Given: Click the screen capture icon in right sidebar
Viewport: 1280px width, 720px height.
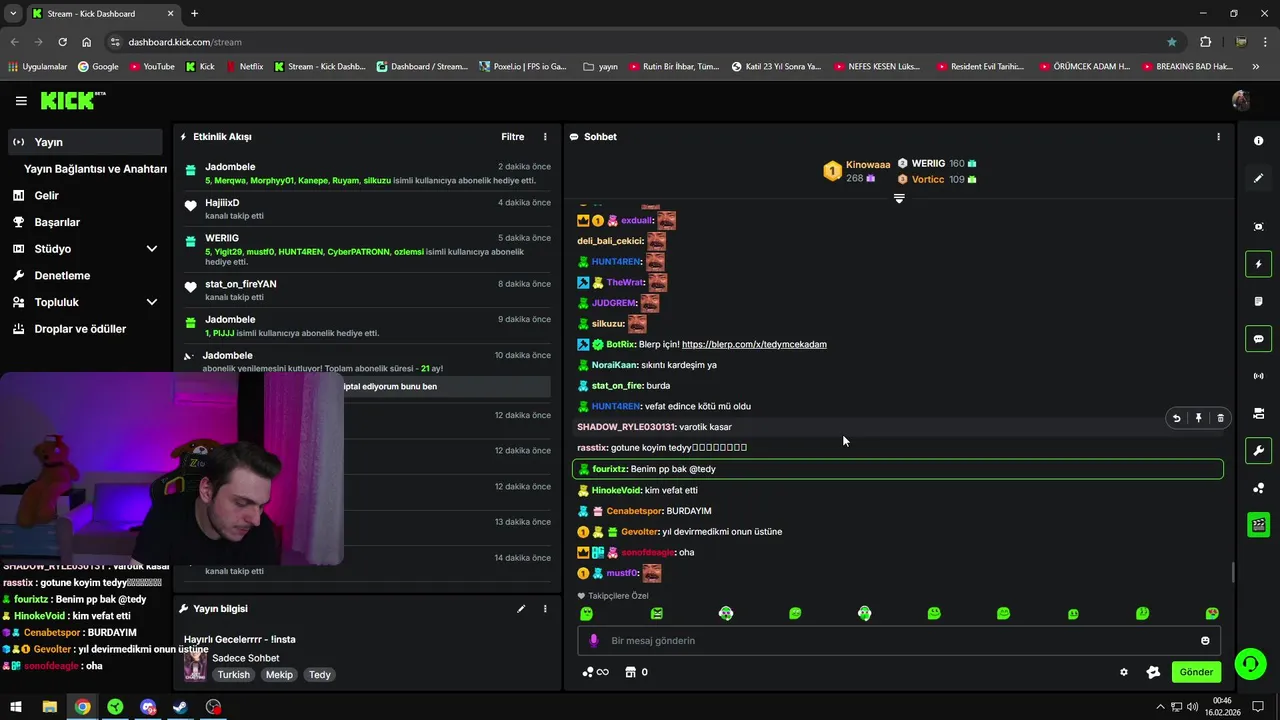Looking at the screenshot, I should point(1258,227).
